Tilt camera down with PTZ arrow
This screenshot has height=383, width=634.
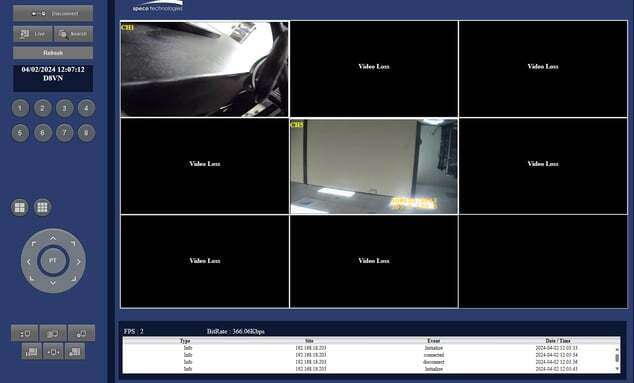point(53,283)
